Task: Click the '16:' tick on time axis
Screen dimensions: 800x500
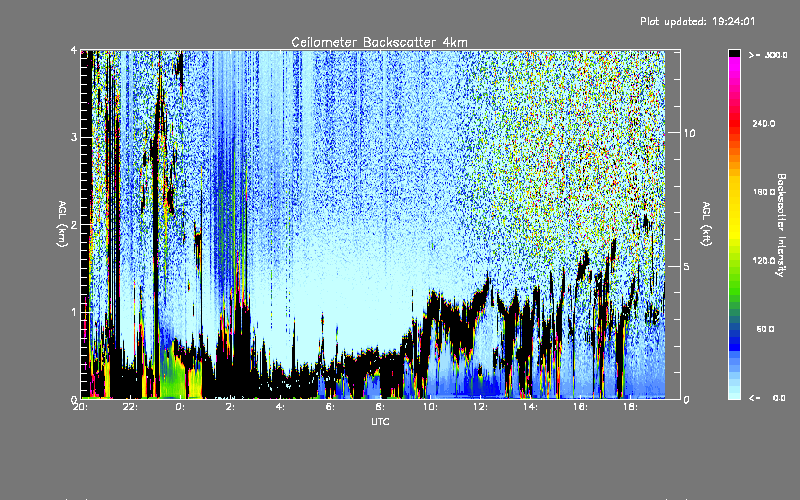Action: point(580,407)
